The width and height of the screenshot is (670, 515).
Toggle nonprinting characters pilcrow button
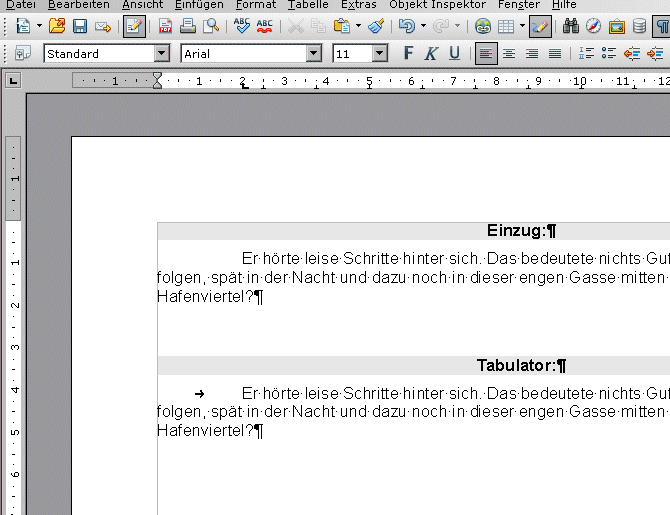tap(661, 26)
